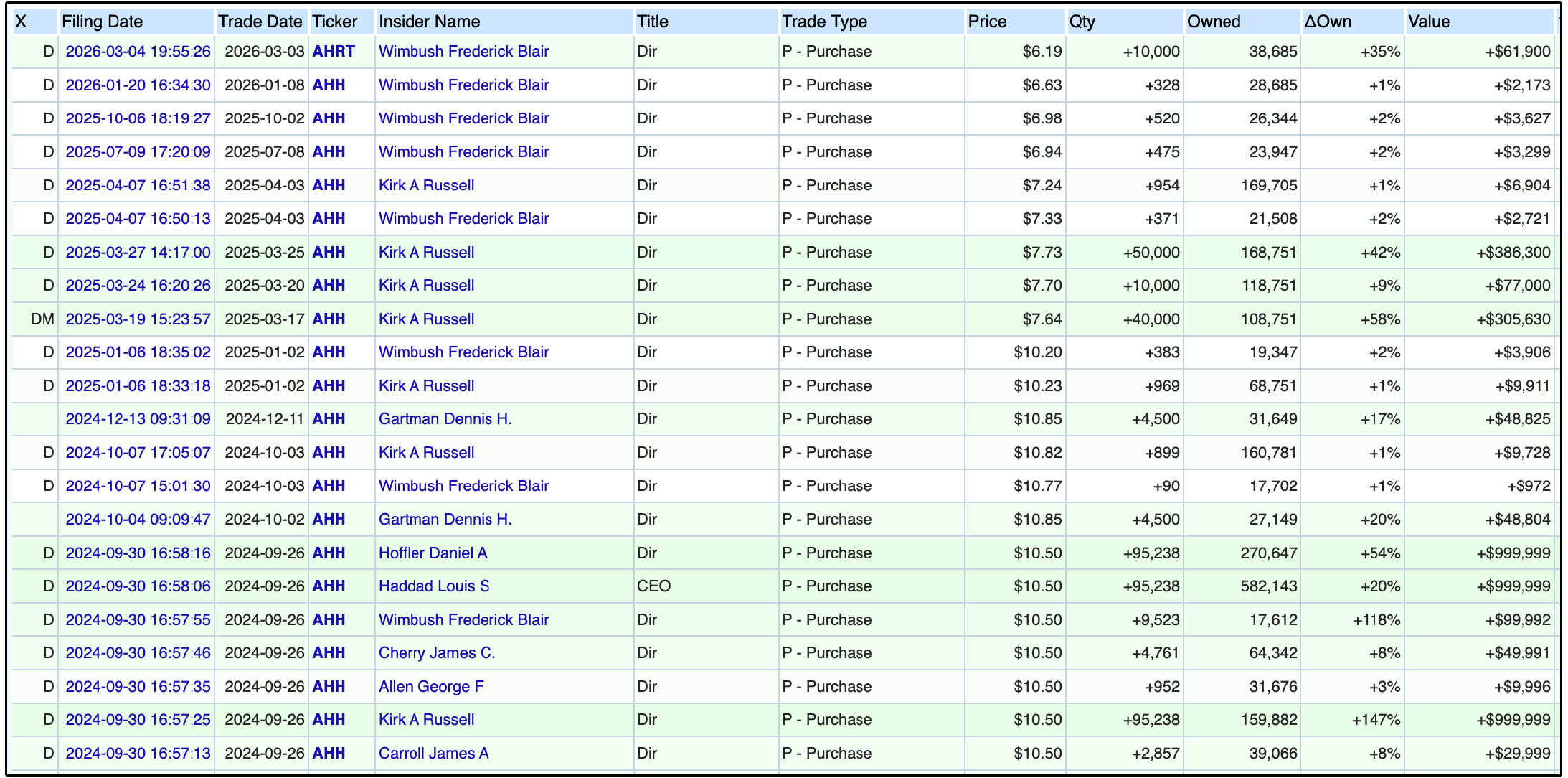Open Allen George F insider link
Image resolution: width=1568 pixels, height=778 pixels.
point(430,687)
